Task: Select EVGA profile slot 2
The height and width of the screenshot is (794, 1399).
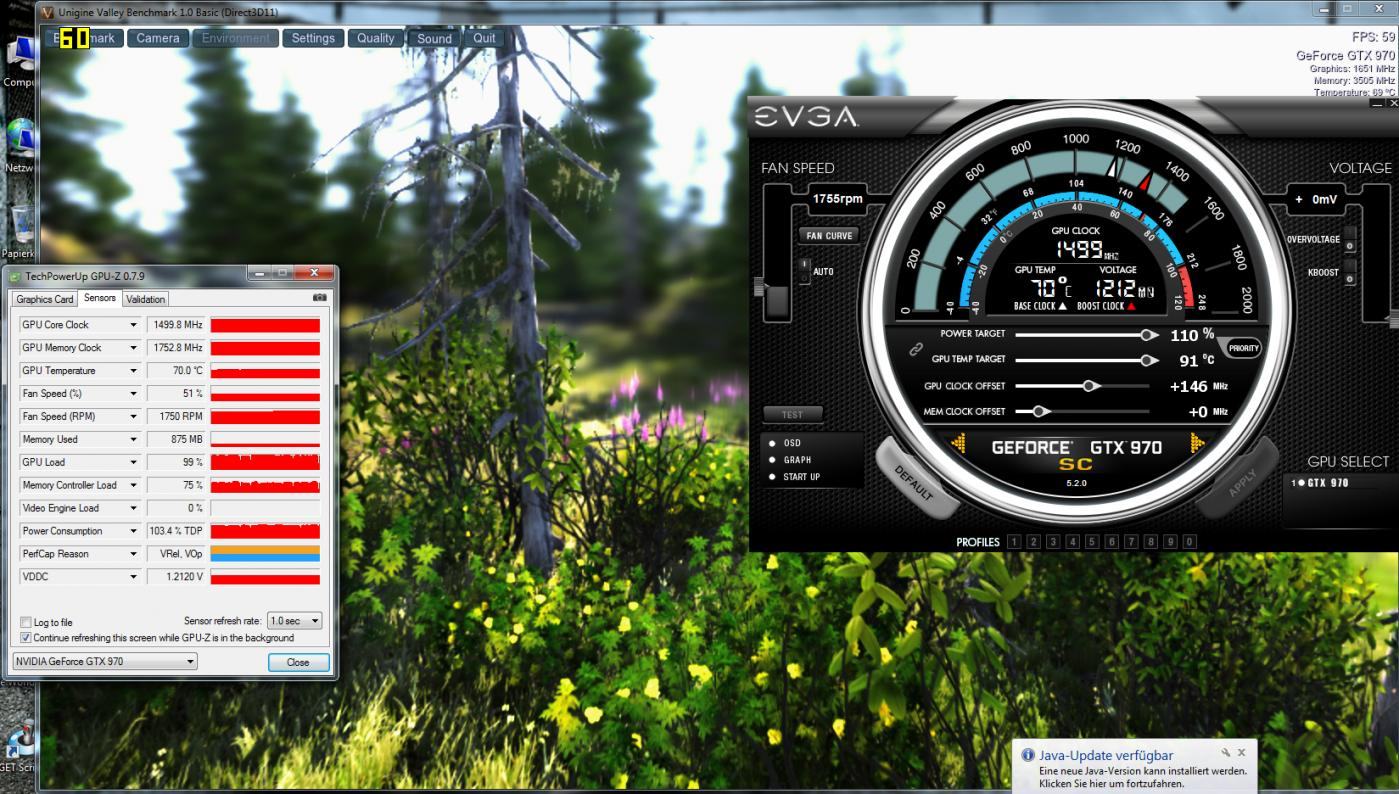Action: tap(1033, 542)
